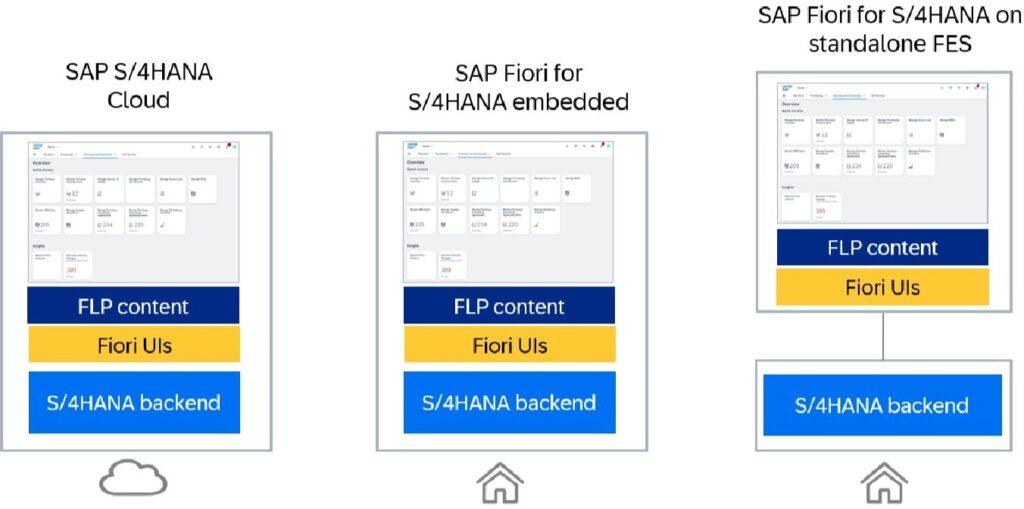Select S/4HANA backend box in the embedded column
This screenshot has width=1024, height=509.
coord(509,403)
